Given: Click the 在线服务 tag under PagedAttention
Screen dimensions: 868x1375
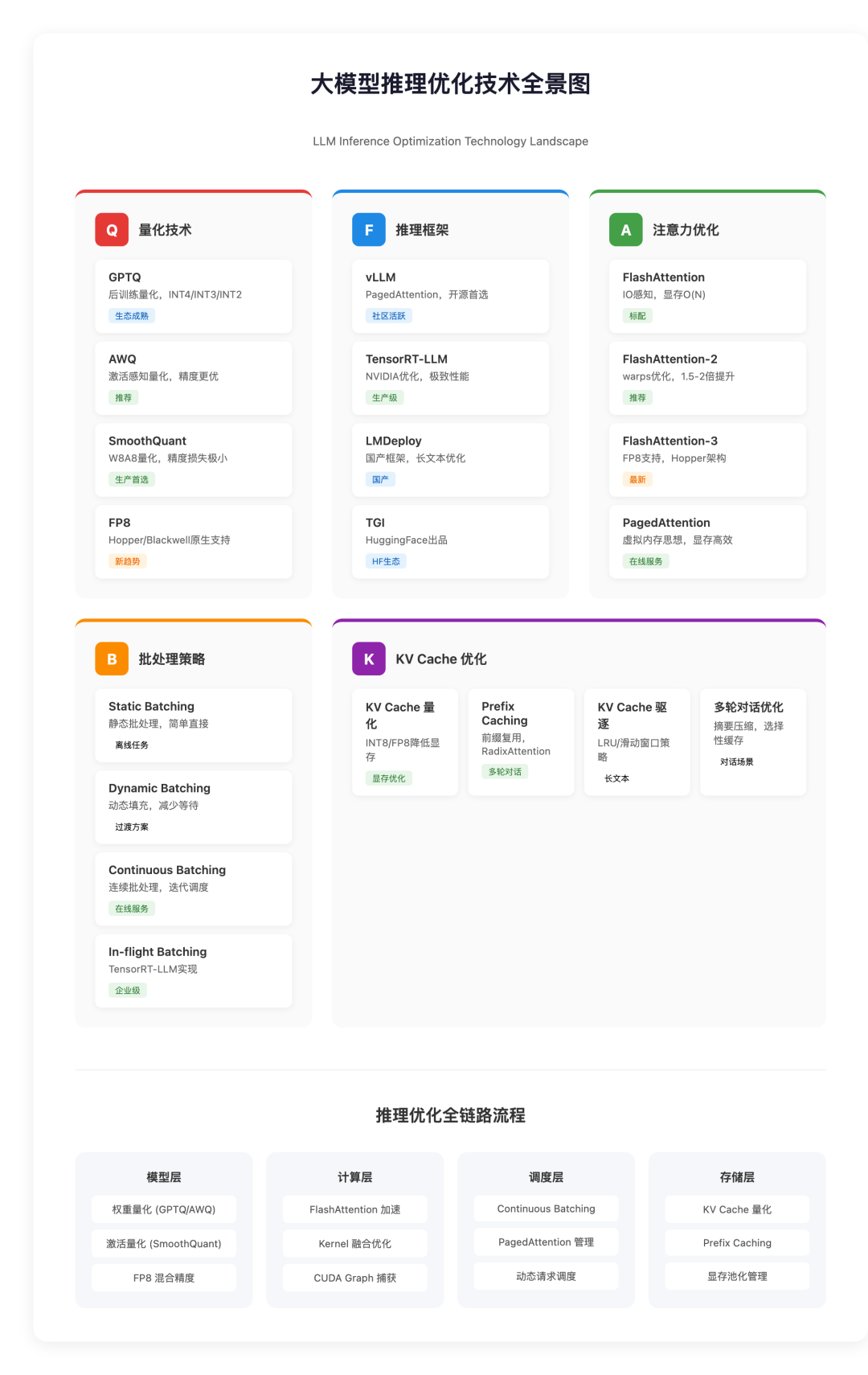Looking at the screenshot, I should 646,561.
